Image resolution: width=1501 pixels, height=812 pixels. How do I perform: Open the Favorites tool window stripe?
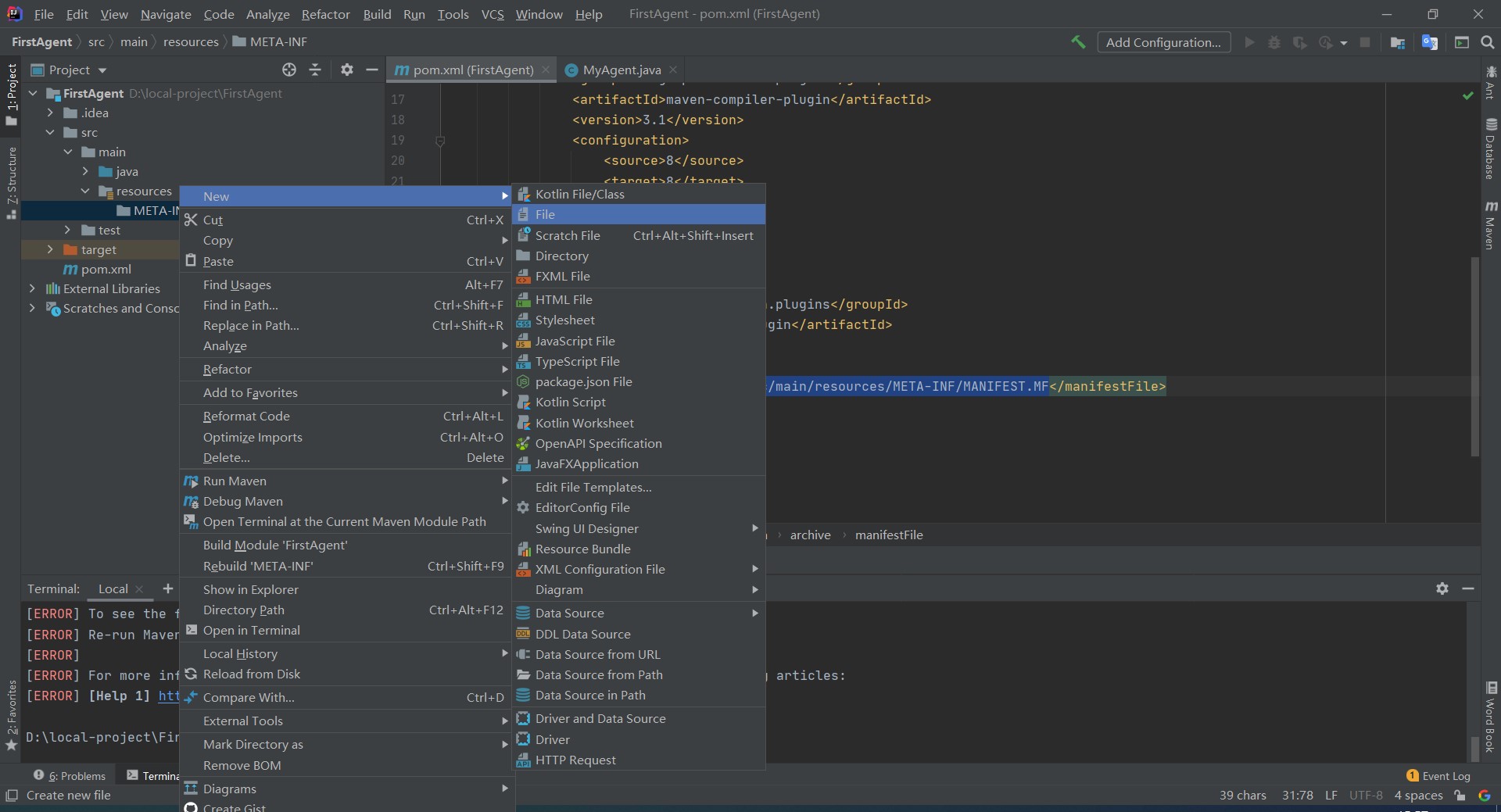[x=11, y=715]
